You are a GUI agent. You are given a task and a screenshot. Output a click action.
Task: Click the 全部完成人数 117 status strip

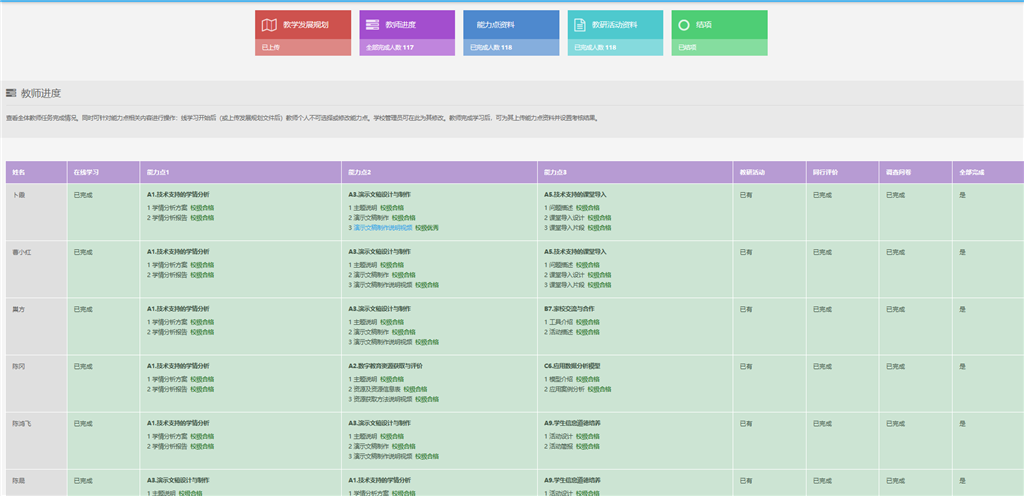[x=407, y=48]
